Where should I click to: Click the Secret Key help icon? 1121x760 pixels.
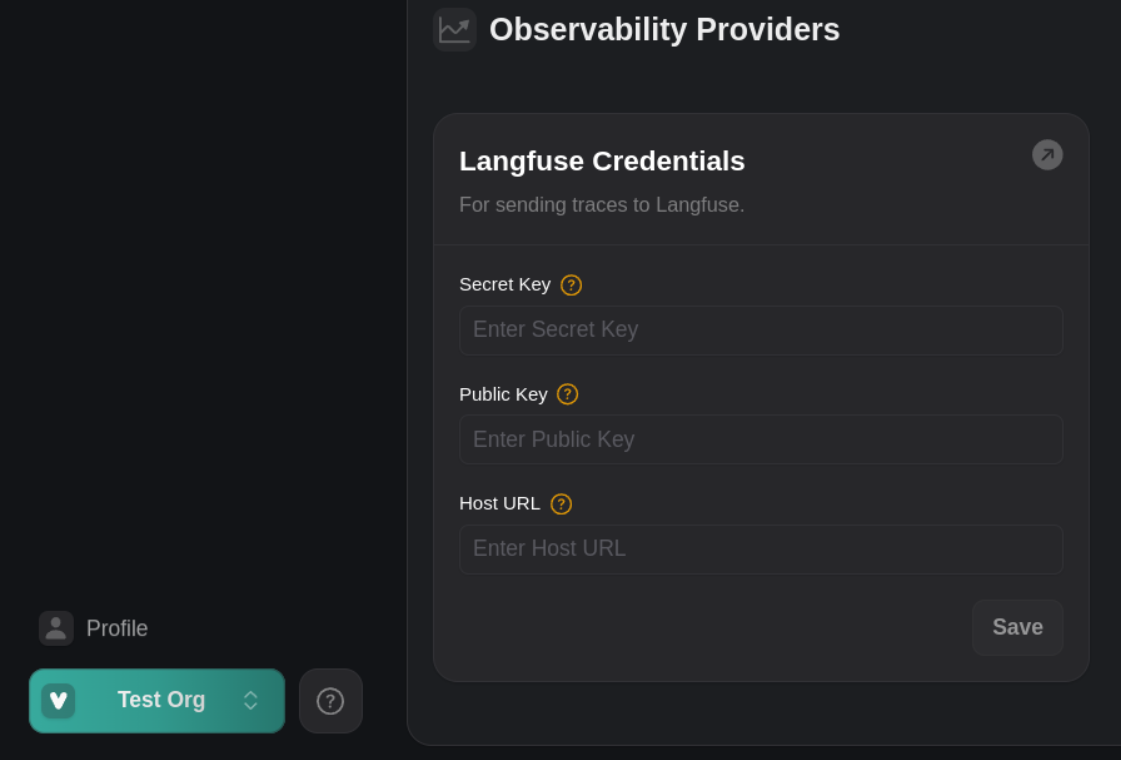pos(571,285)
